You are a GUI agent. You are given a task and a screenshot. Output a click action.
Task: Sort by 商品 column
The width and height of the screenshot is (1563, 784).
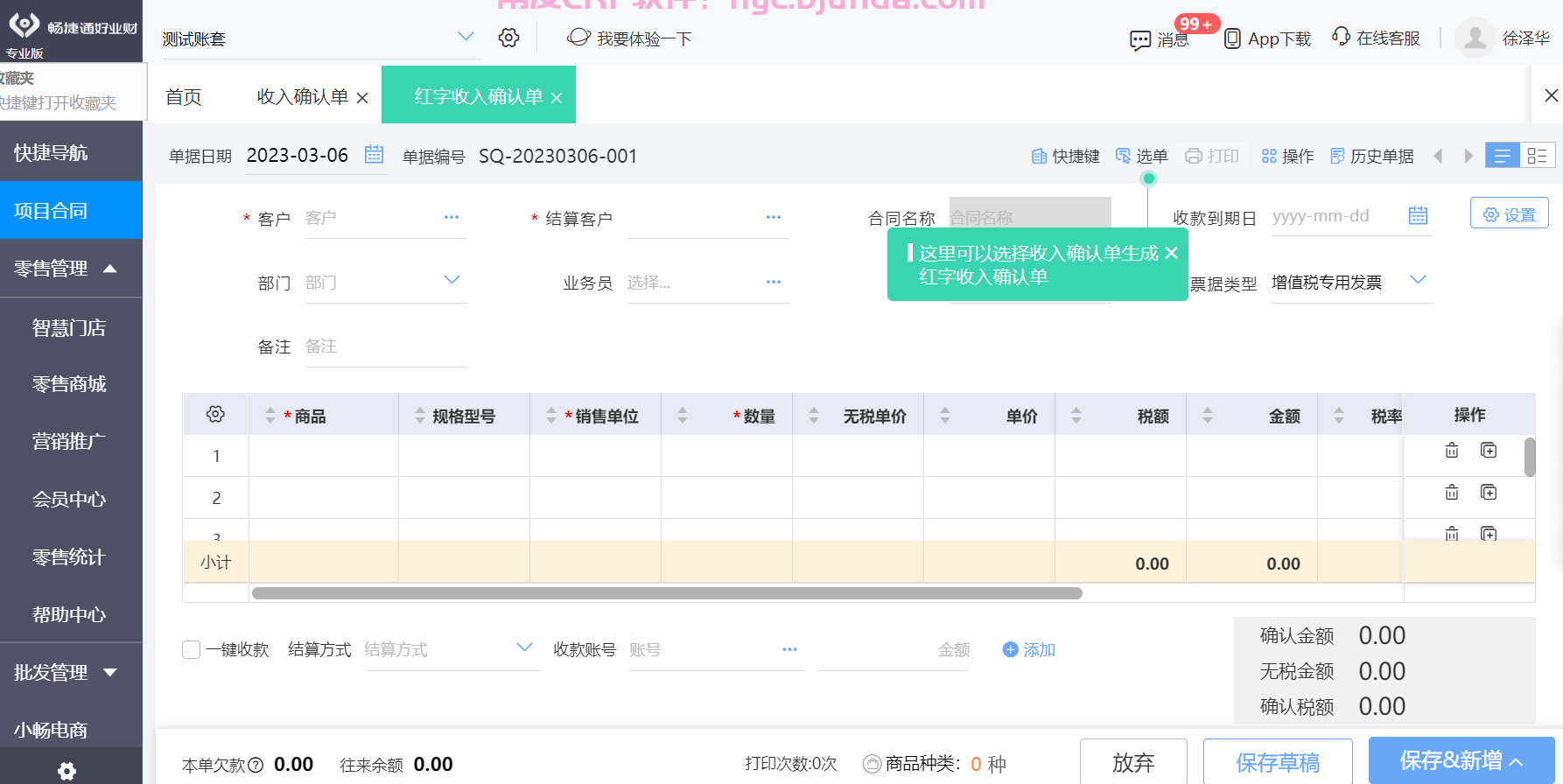270,416
